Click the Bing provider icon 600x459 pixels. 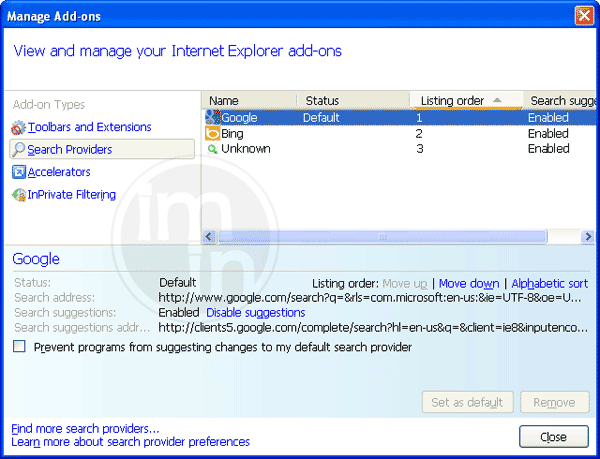coord(212,133)
